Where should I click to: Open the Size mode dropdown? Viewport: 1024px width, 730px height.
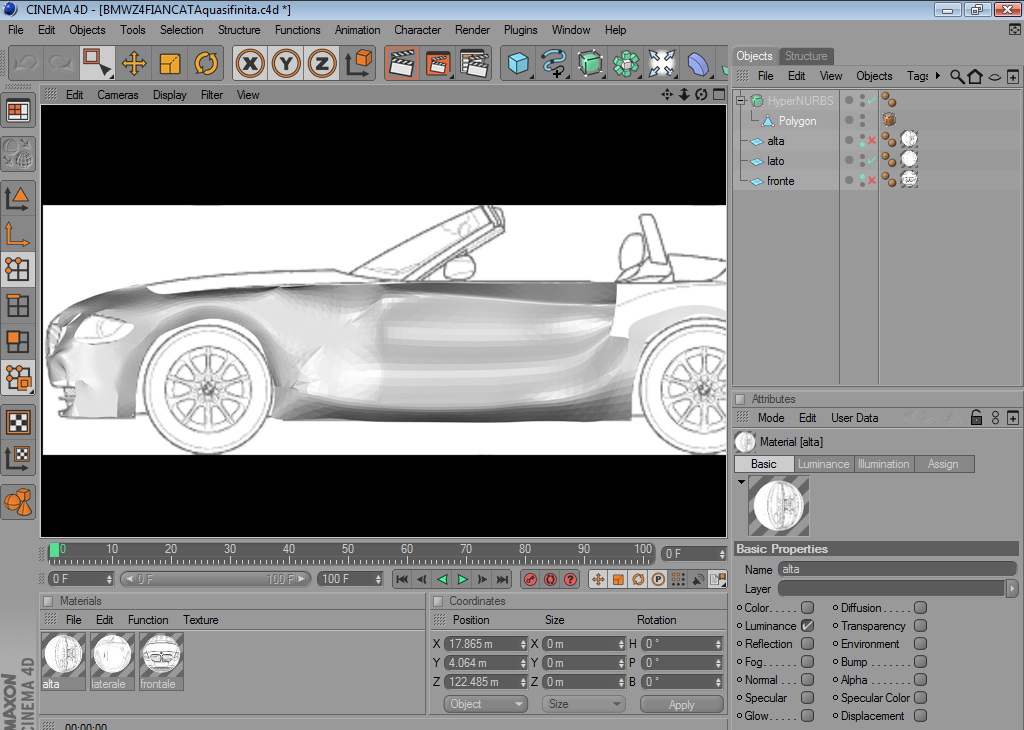pyautogui.click(x=584, y=704)
